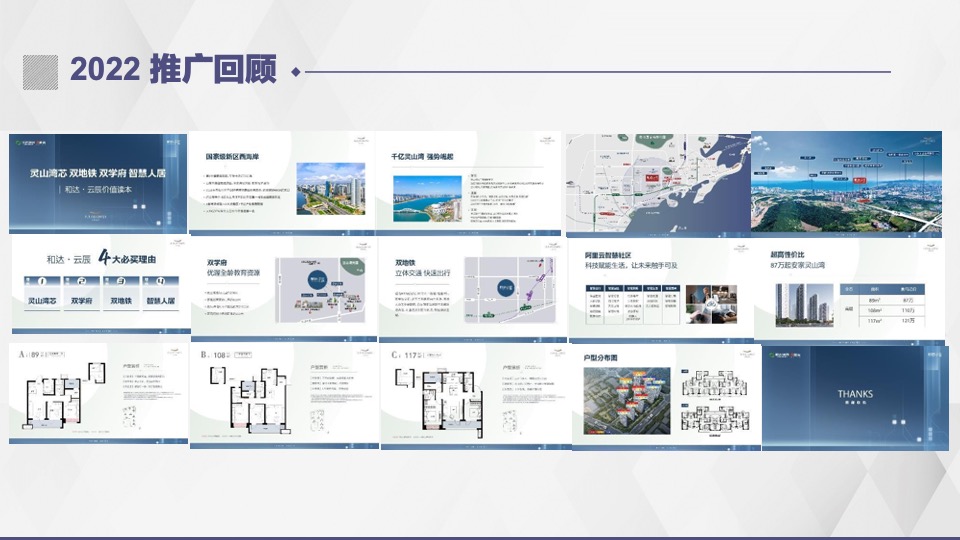Select the aerial city panorama slide

(x=846, y=183)
